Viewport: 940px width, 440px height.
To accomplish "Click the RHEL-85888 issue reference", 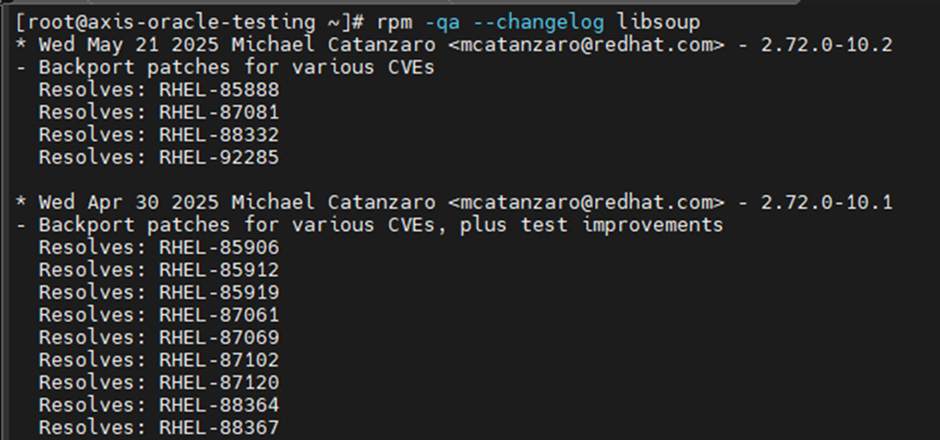I will [x=219, y=90].
